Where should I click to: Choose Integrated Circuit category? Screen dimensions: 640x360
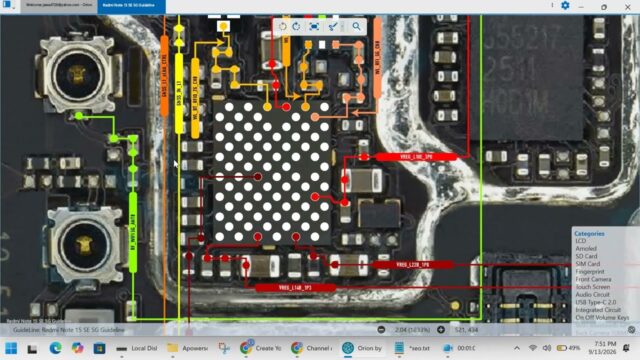click(x=598, y=310)
